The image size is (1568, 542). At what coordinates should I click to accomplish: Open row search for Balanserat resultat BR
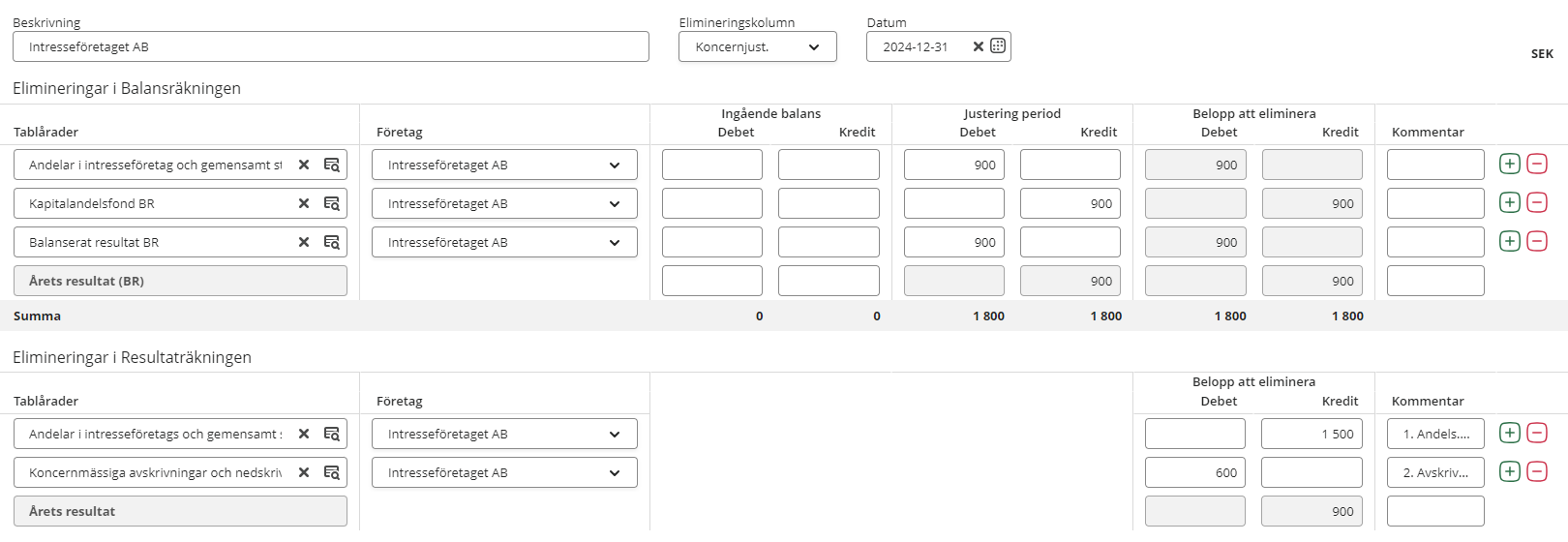click(x=331, y=242)
